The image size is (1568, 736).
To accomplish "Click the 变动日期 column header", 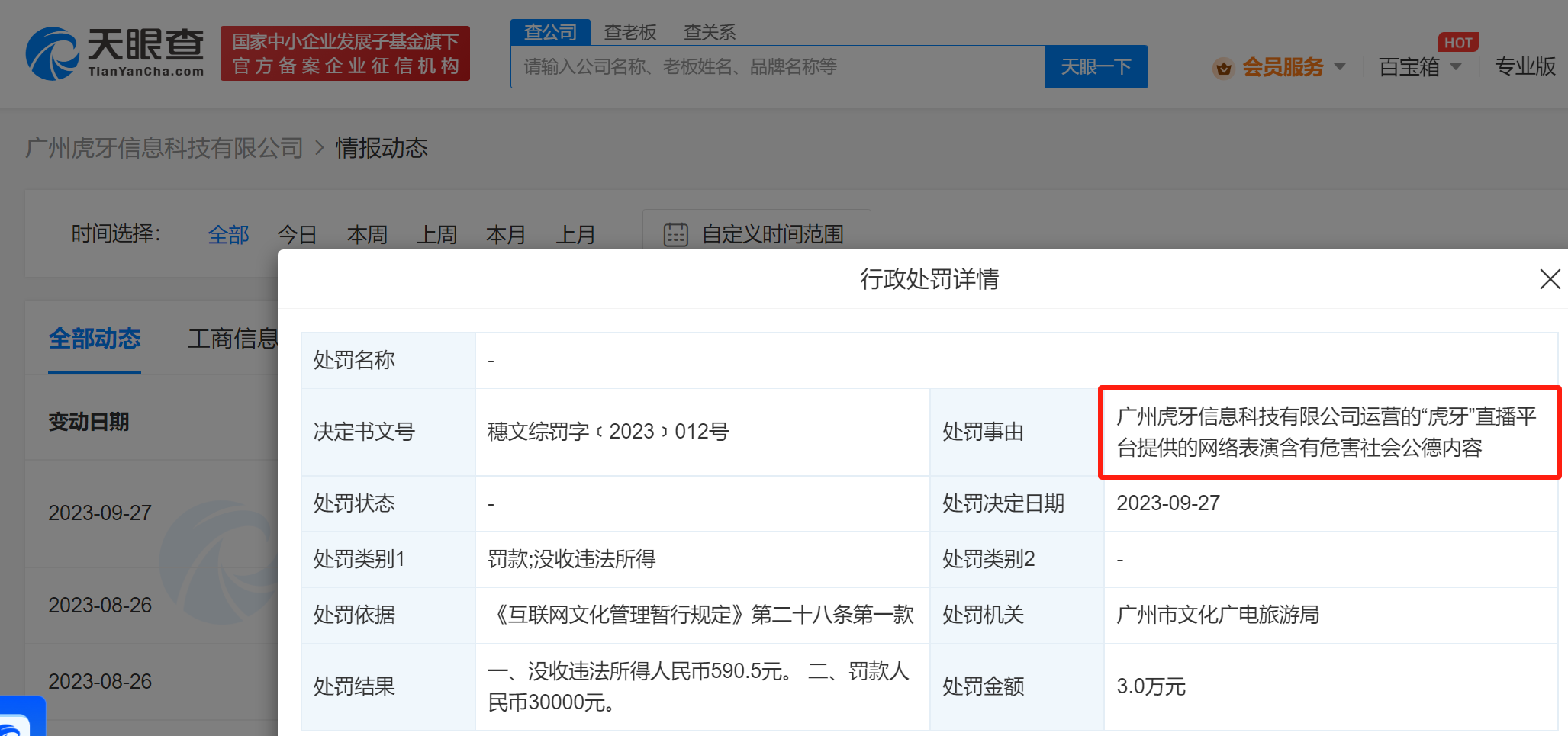I will (x=89, y=422).
